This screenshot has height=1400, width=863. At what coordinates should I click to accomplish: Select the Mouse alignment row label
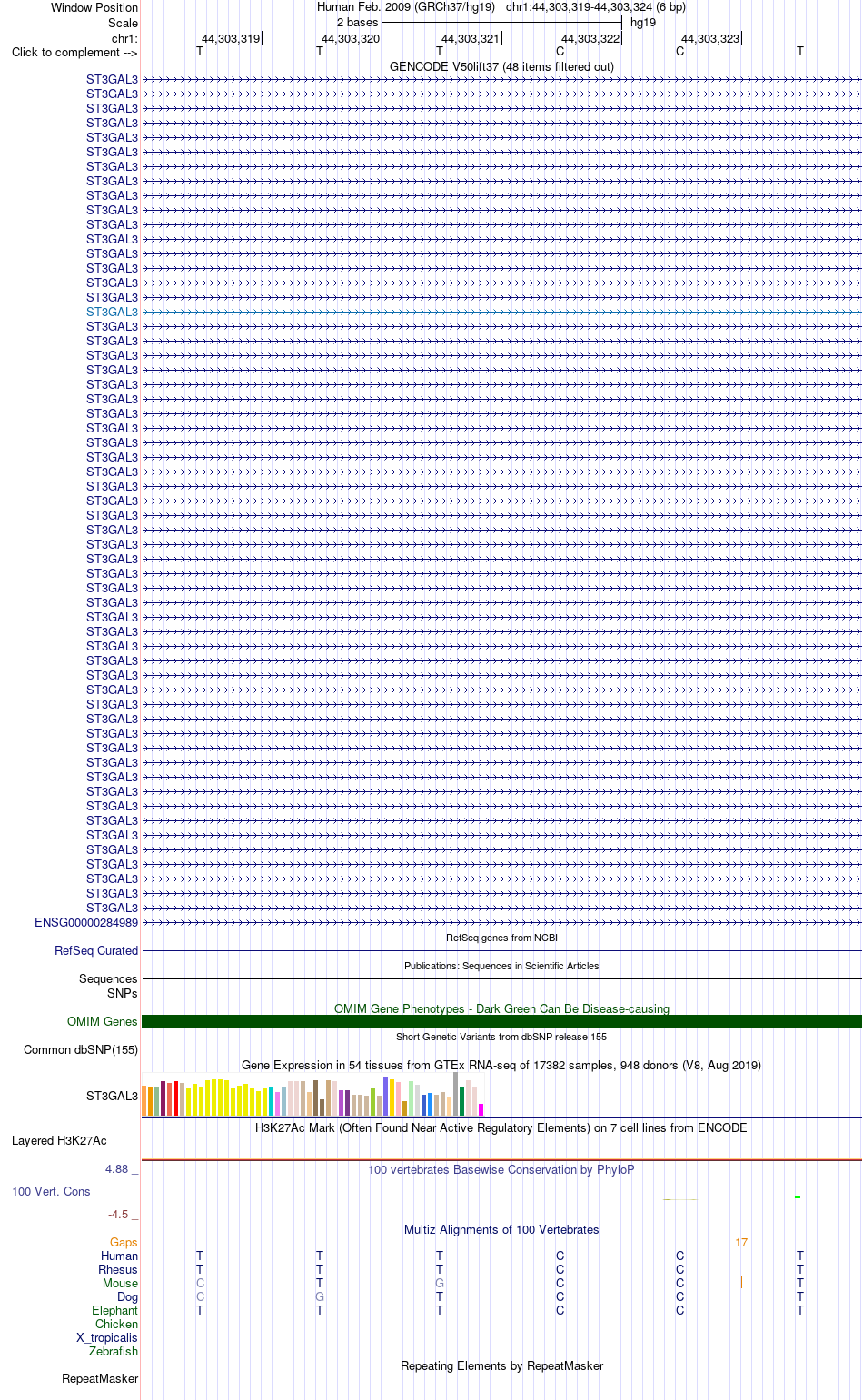[x=121, y=1283]
